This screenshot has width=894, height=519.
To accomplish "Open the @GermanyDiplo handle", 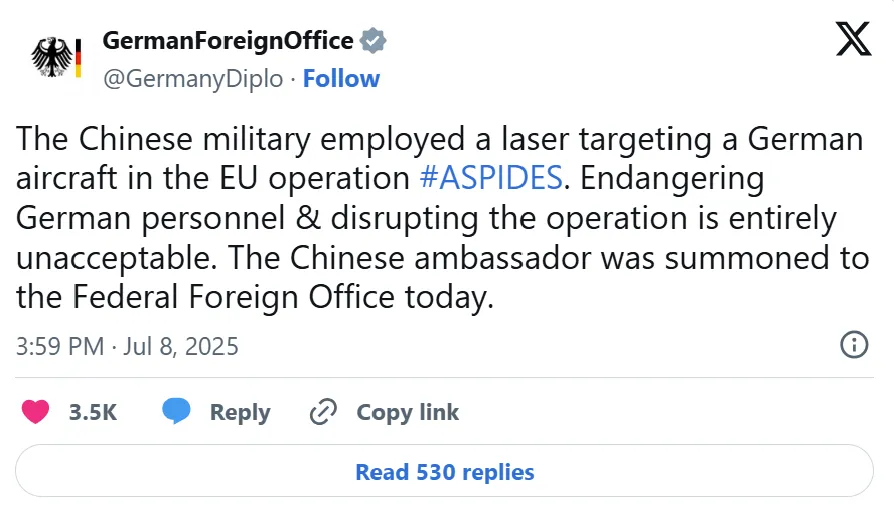I will [x=193, y=79].
